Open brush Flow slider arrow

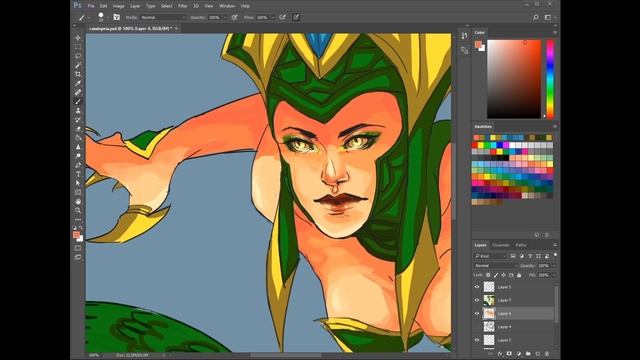(x=272, y=18)
